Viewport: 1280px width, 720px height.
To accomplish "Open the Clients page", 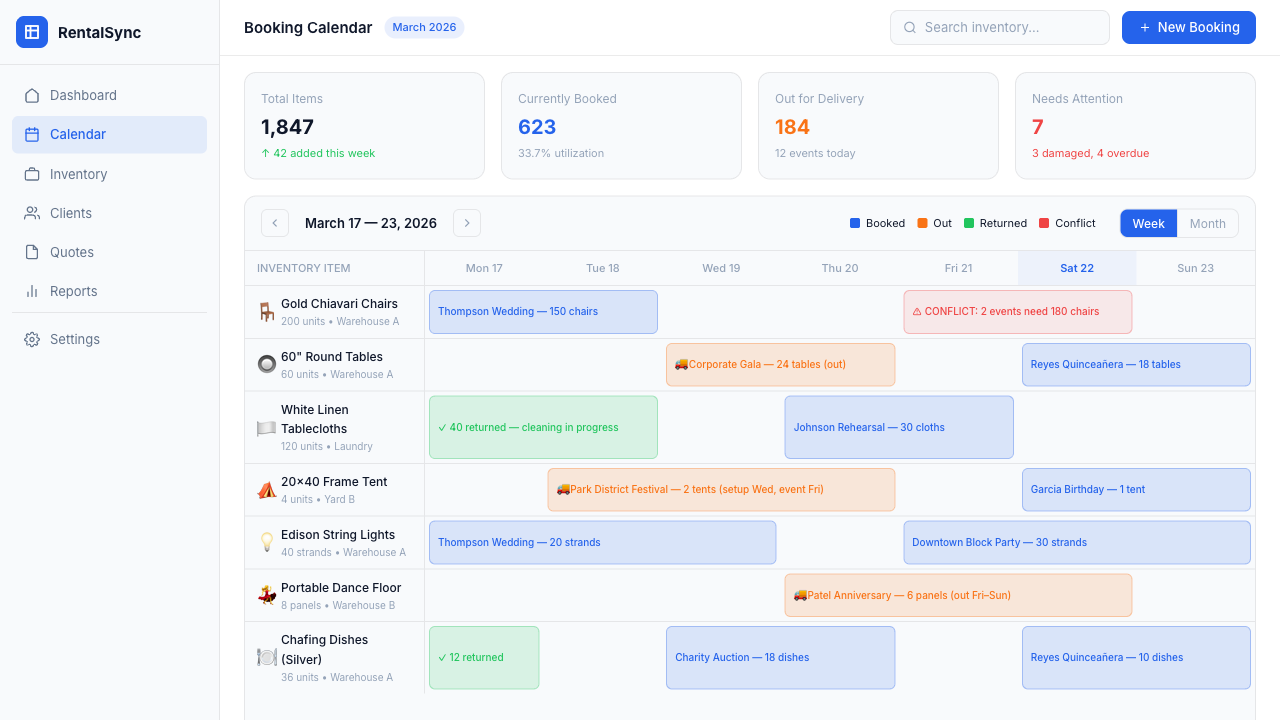I will (109, 213).
